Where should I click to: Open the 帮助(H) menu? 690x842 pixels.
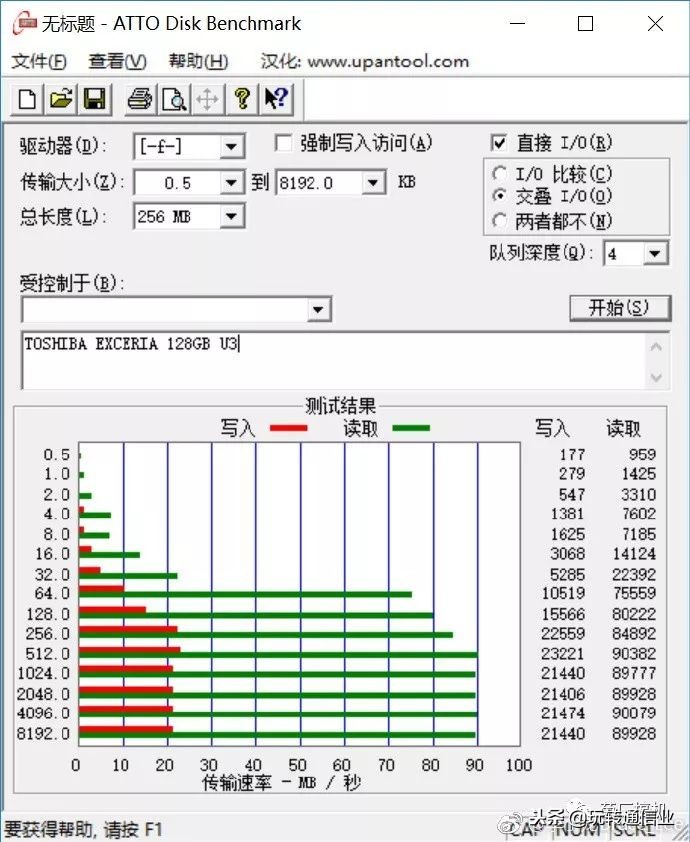(x=198, y=61)
